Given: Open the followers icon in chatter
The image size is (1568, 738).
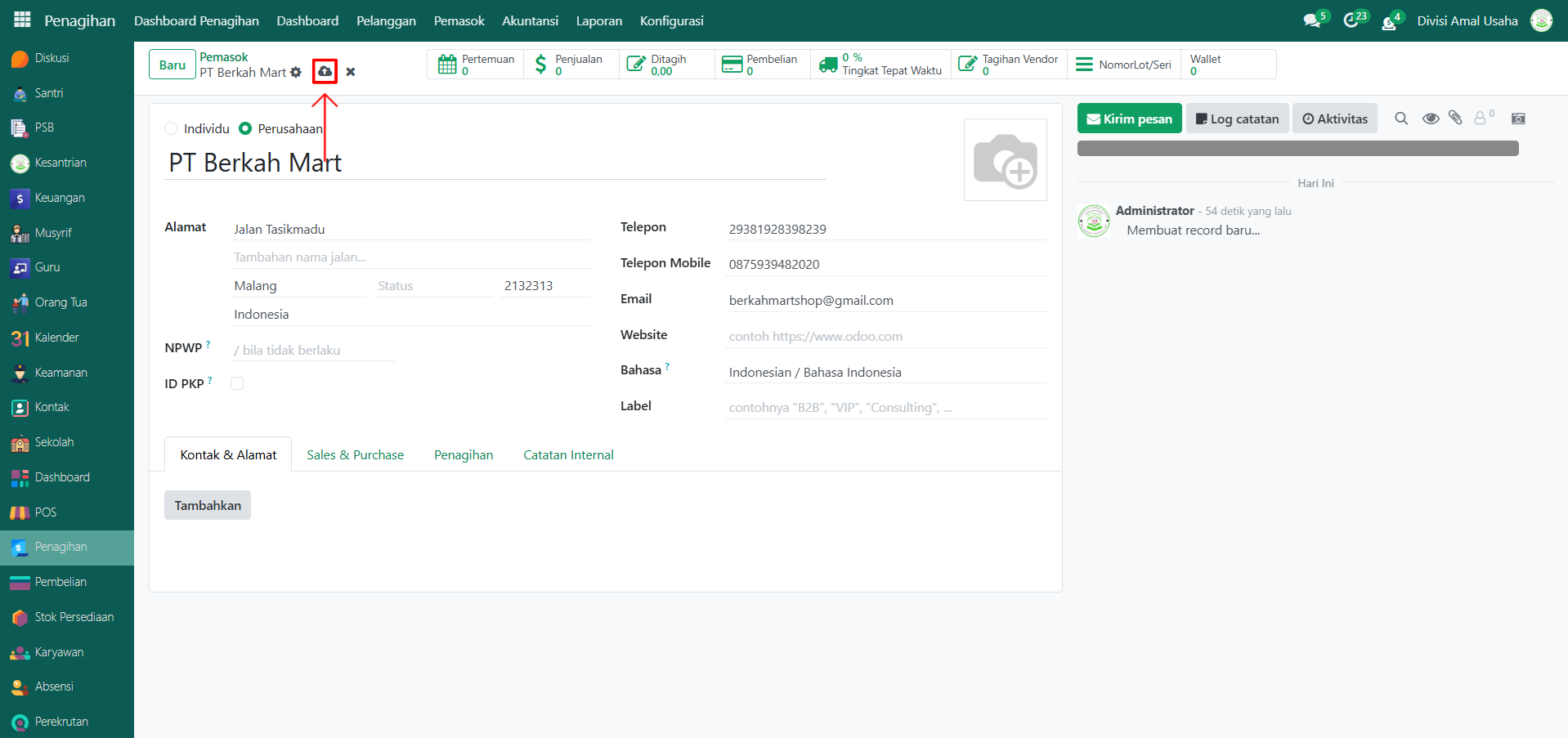Looking at the screenshot, I should pyautogui.click(x=1481, y=119).
